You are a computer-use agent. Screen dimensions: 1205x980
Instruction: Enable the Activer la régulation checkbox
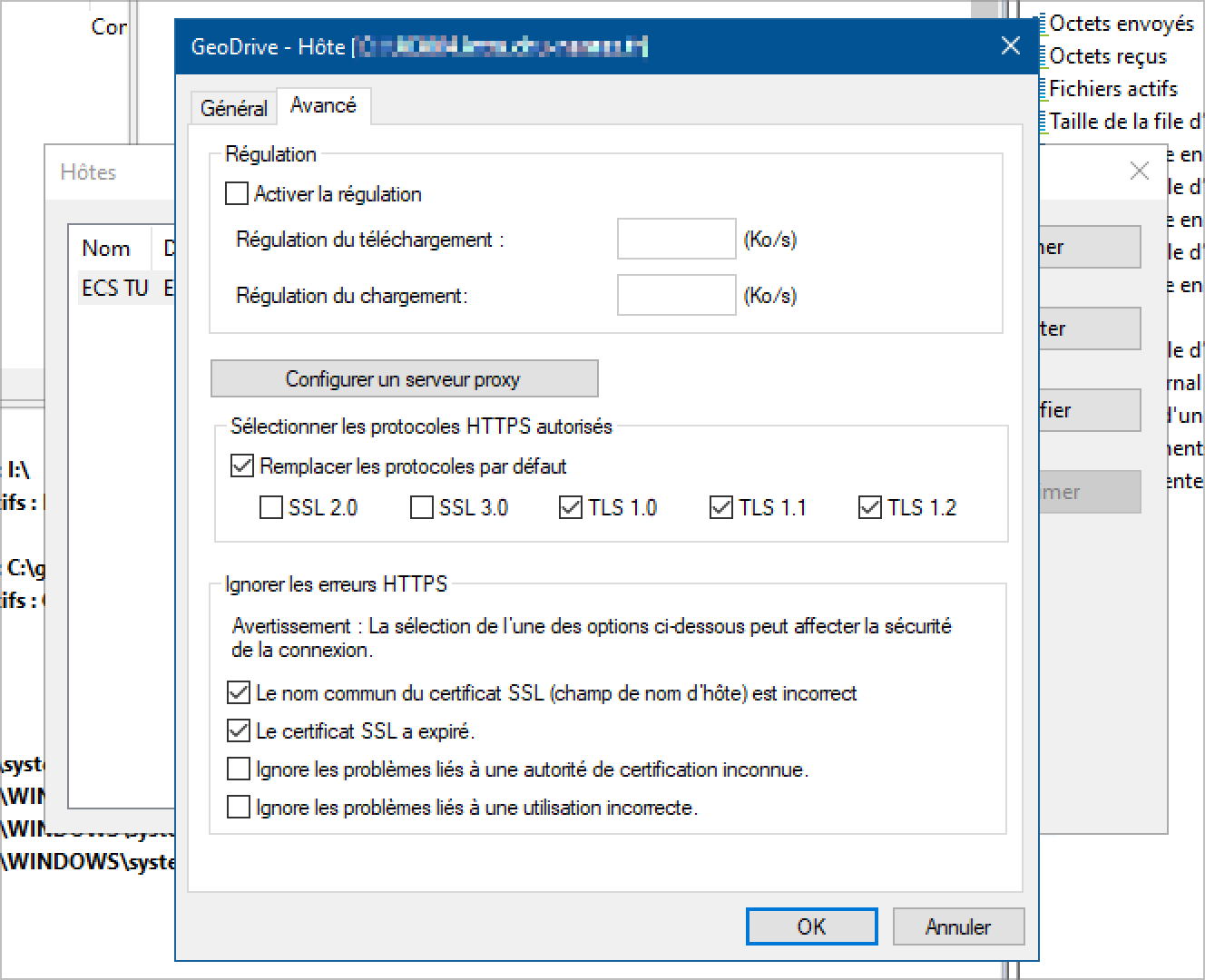[x=237, y=193]
